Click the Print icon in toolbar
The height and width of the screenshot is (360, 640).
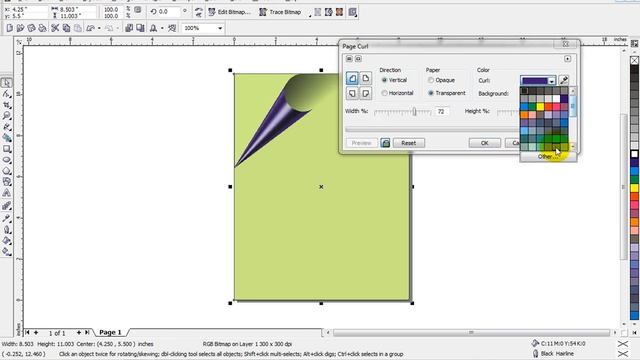click(x=42, y=28)
